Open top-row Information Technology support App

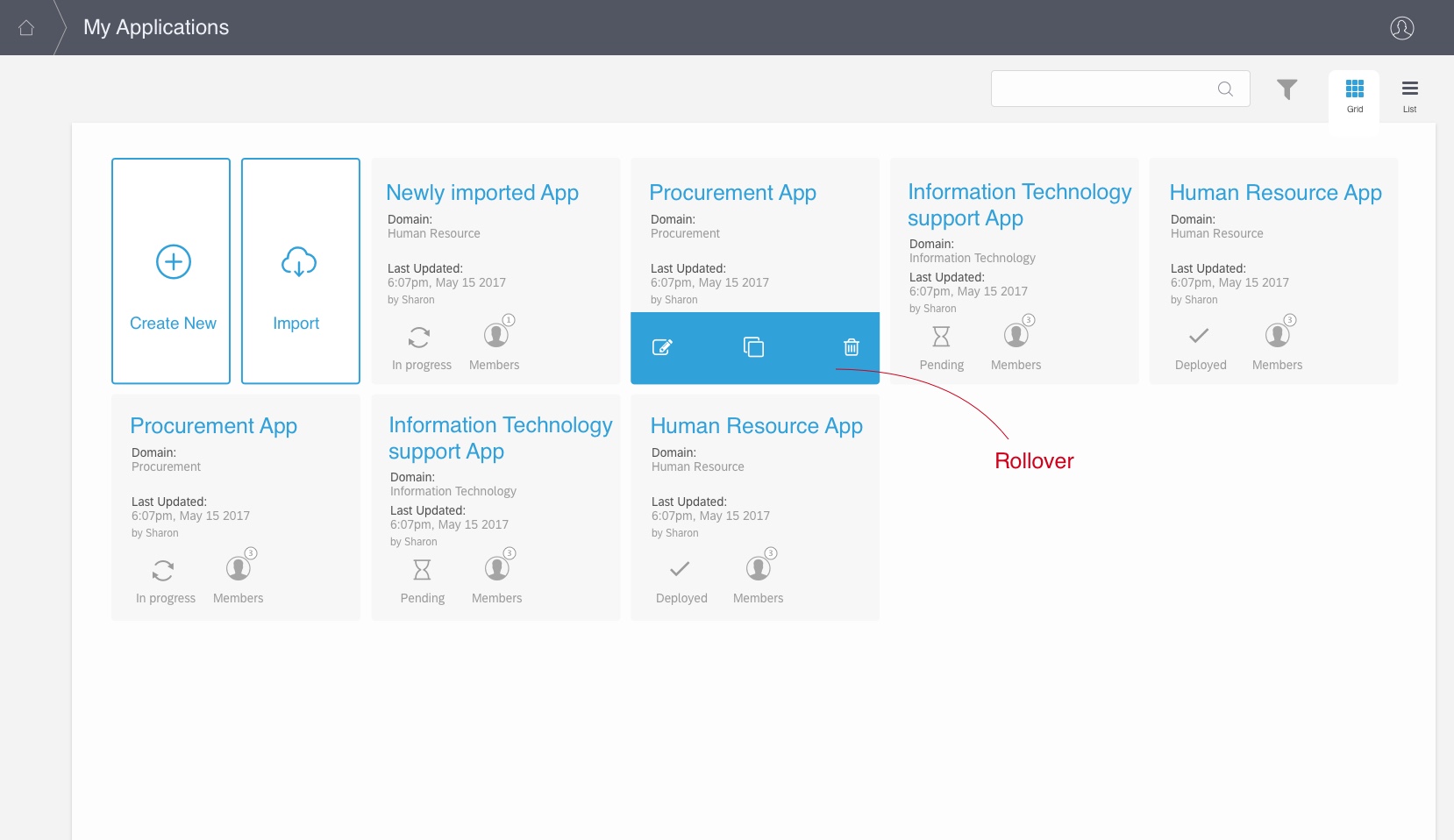click(1019, 204)
